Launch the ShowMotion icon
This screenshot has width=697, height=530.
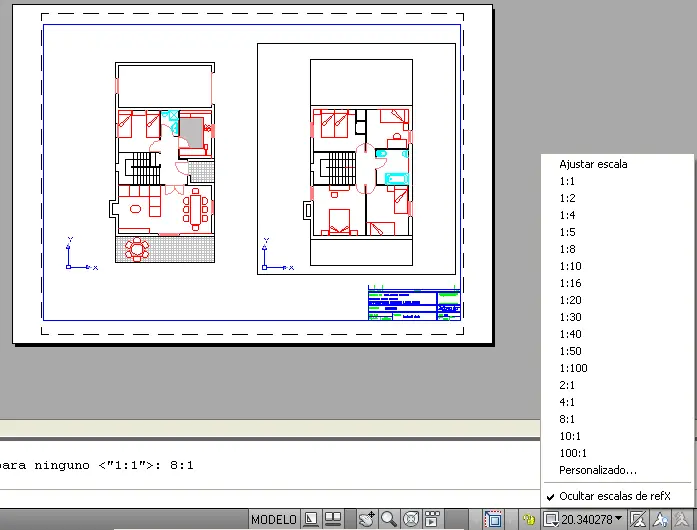[432, 519]
